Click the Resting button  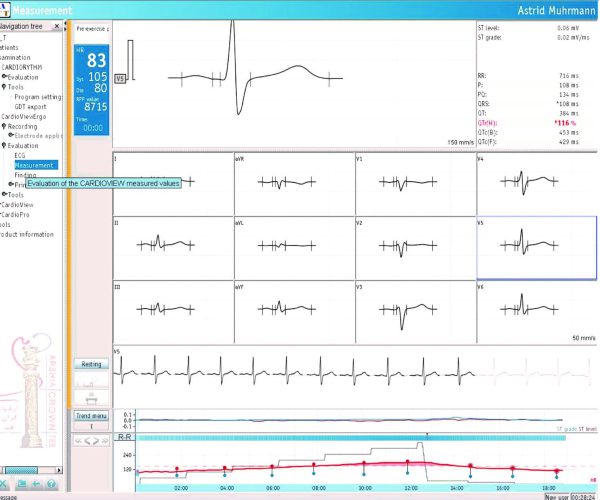(x=91, y=364)
